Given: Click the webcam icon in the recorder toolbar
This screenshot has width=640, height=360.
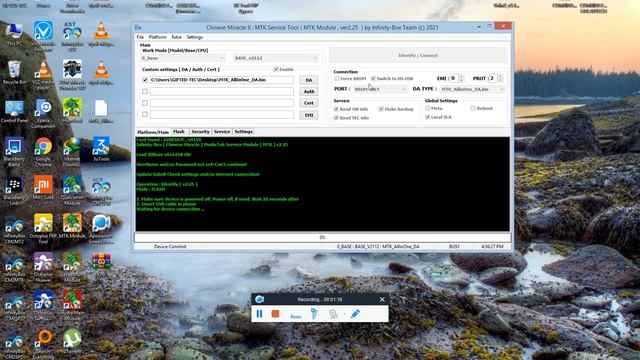Looking at the screenshot, I should 333,314.
